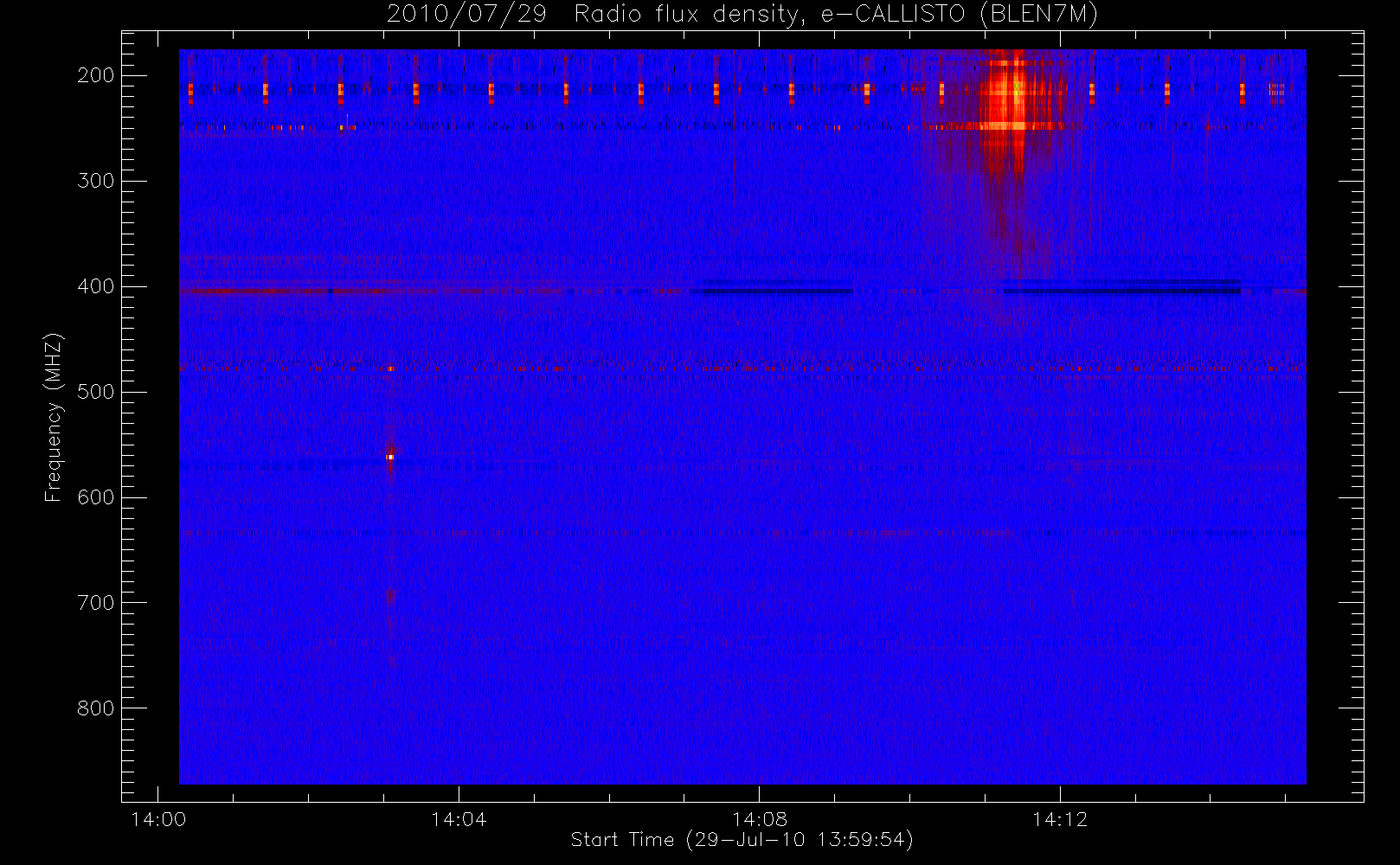Click the 200 frequency tick label
The image size is (1400, 865).
(x=95, y=75)
